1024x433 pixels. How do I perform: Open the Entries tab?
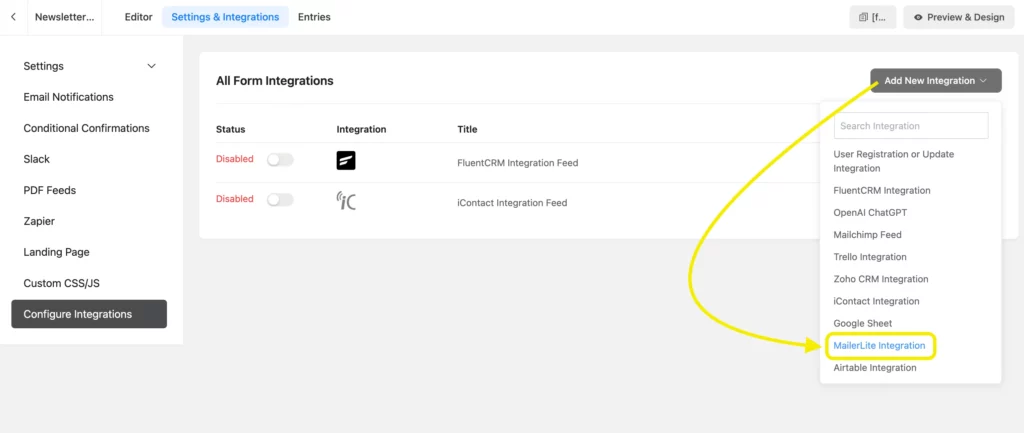pos(314,17)
